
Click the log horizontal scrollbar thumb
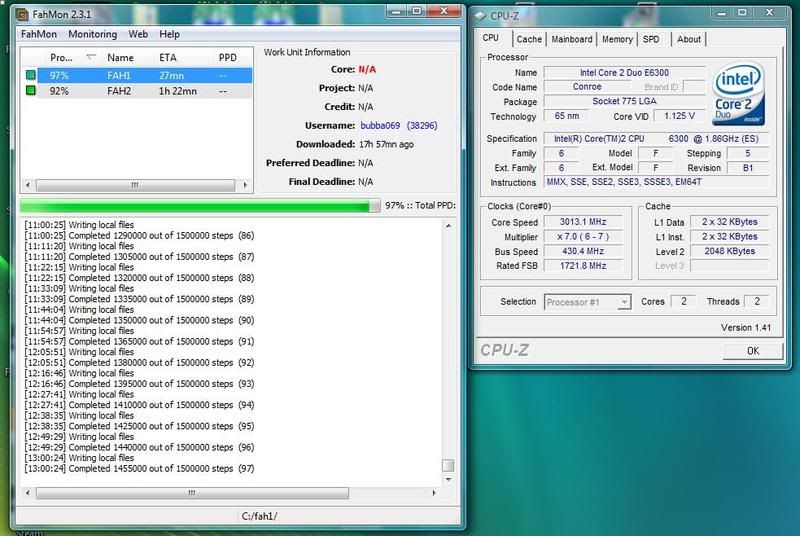coord(192,493)
